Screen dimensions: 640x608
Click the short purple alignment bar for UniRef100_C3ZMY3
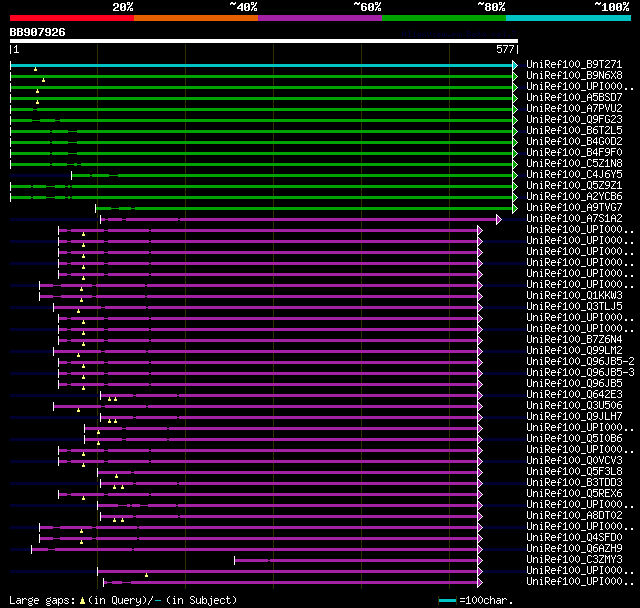(356, 561)
